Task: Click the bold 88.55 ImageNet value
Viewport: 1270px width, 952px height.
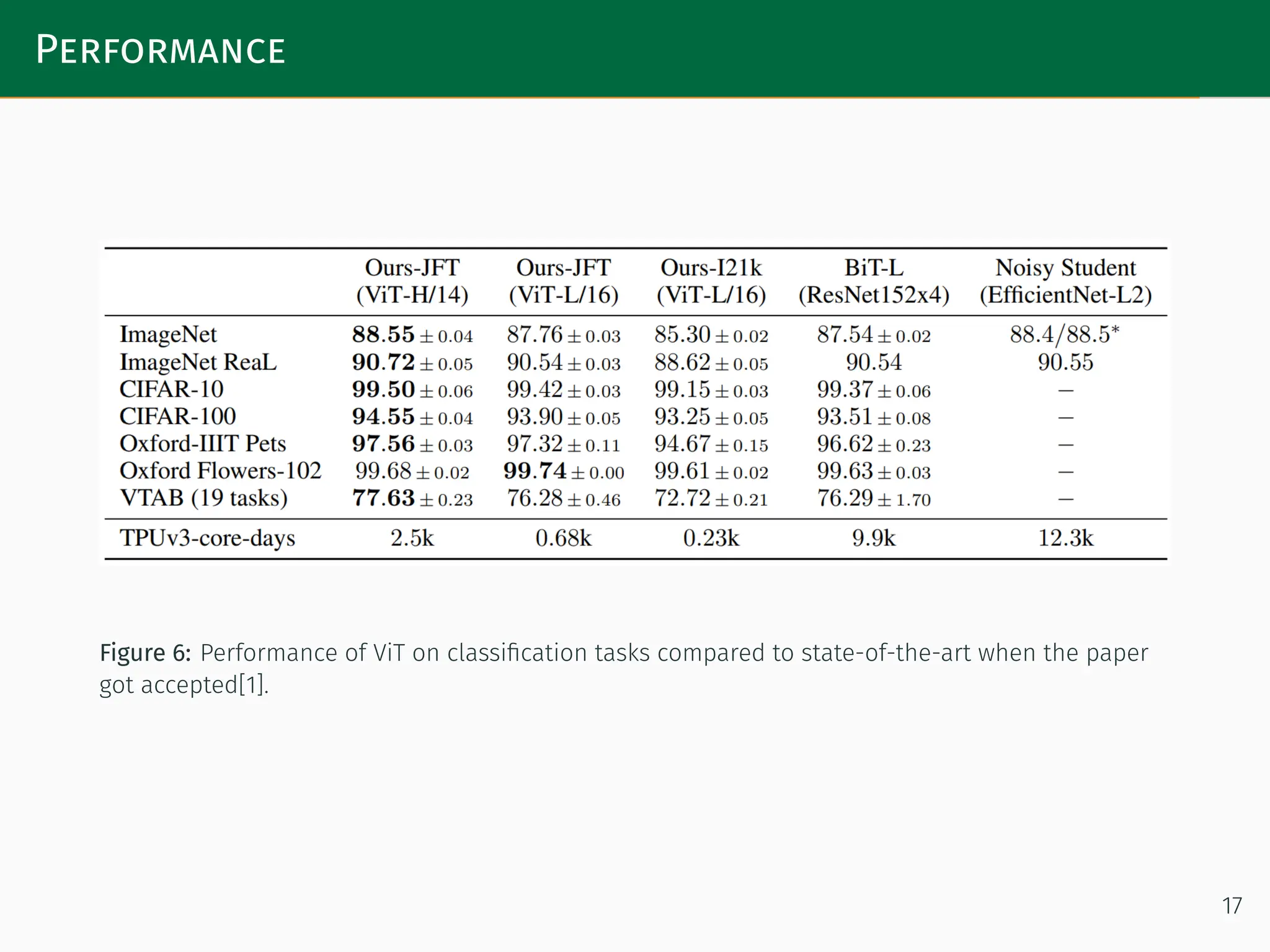Action: (383, 335)
